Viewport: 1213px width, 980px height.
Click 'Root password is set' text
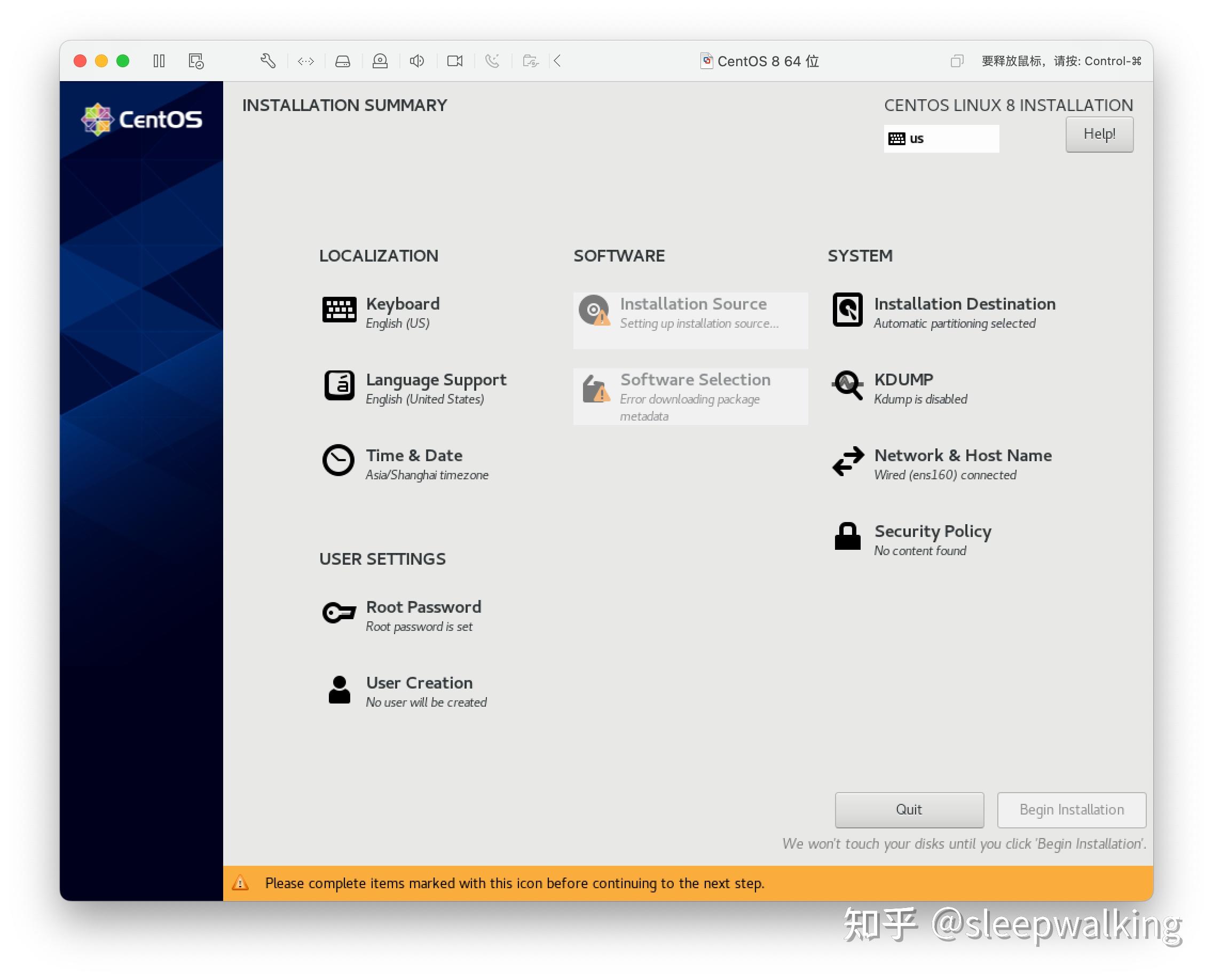click(x=419, y=627)
